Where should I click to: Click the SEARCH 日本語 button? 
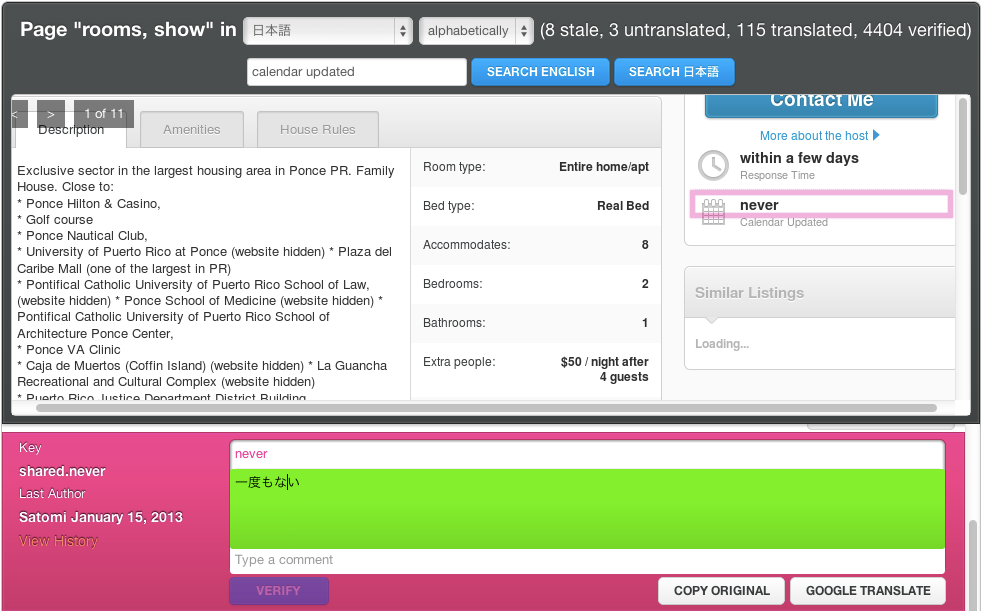coord(674,72)
